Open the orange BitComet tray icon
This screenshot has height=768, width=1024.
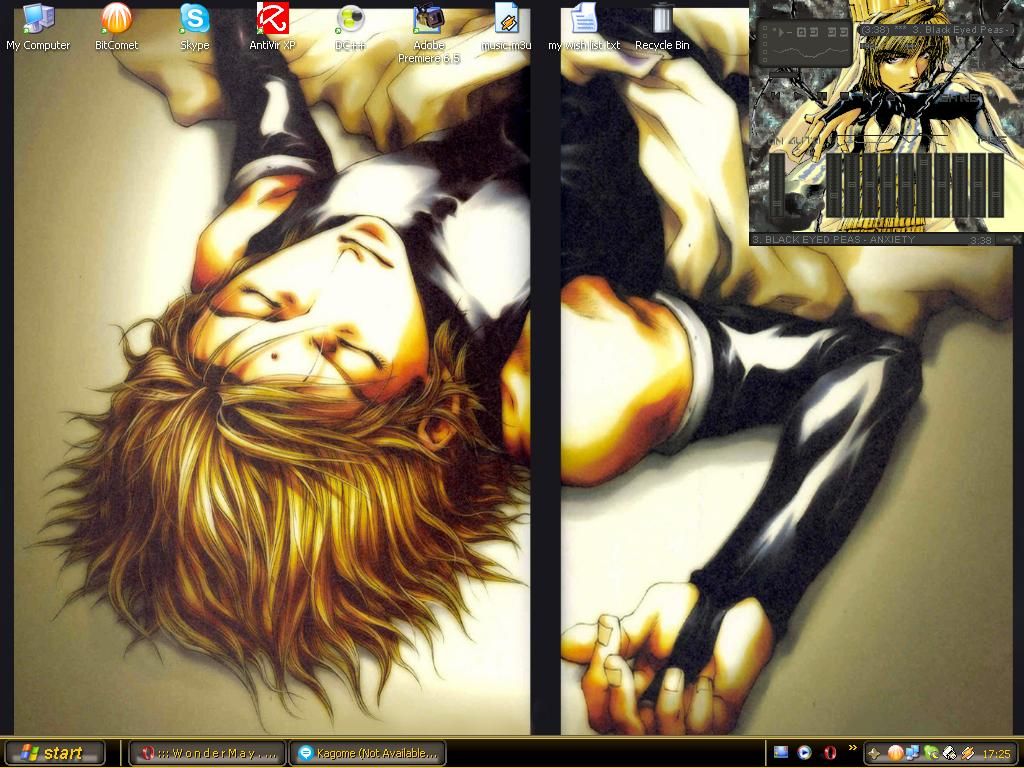895,754
